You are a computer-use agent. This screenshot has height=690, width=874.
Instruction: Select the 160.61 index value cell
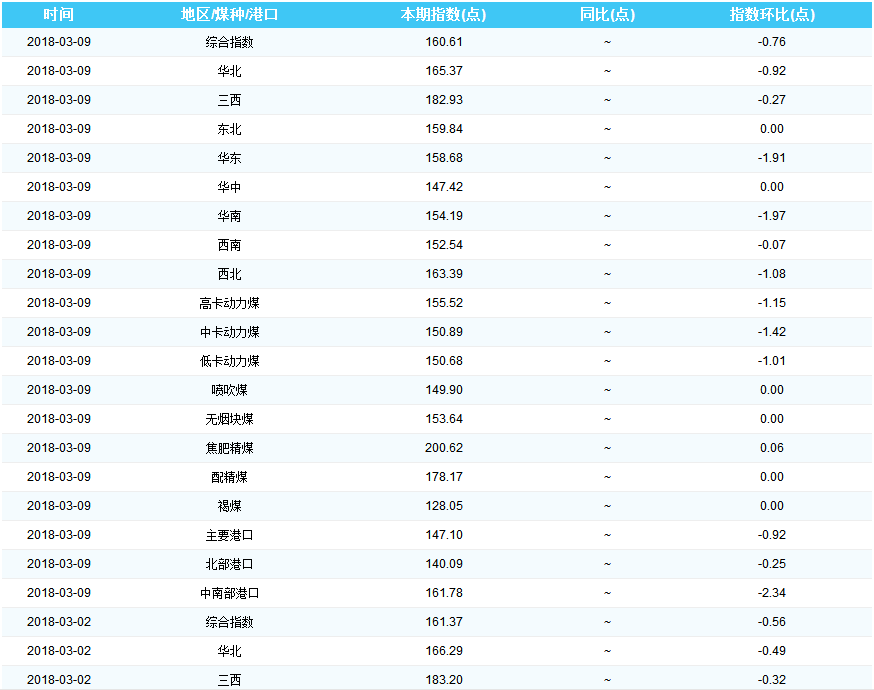click(443, 42)
